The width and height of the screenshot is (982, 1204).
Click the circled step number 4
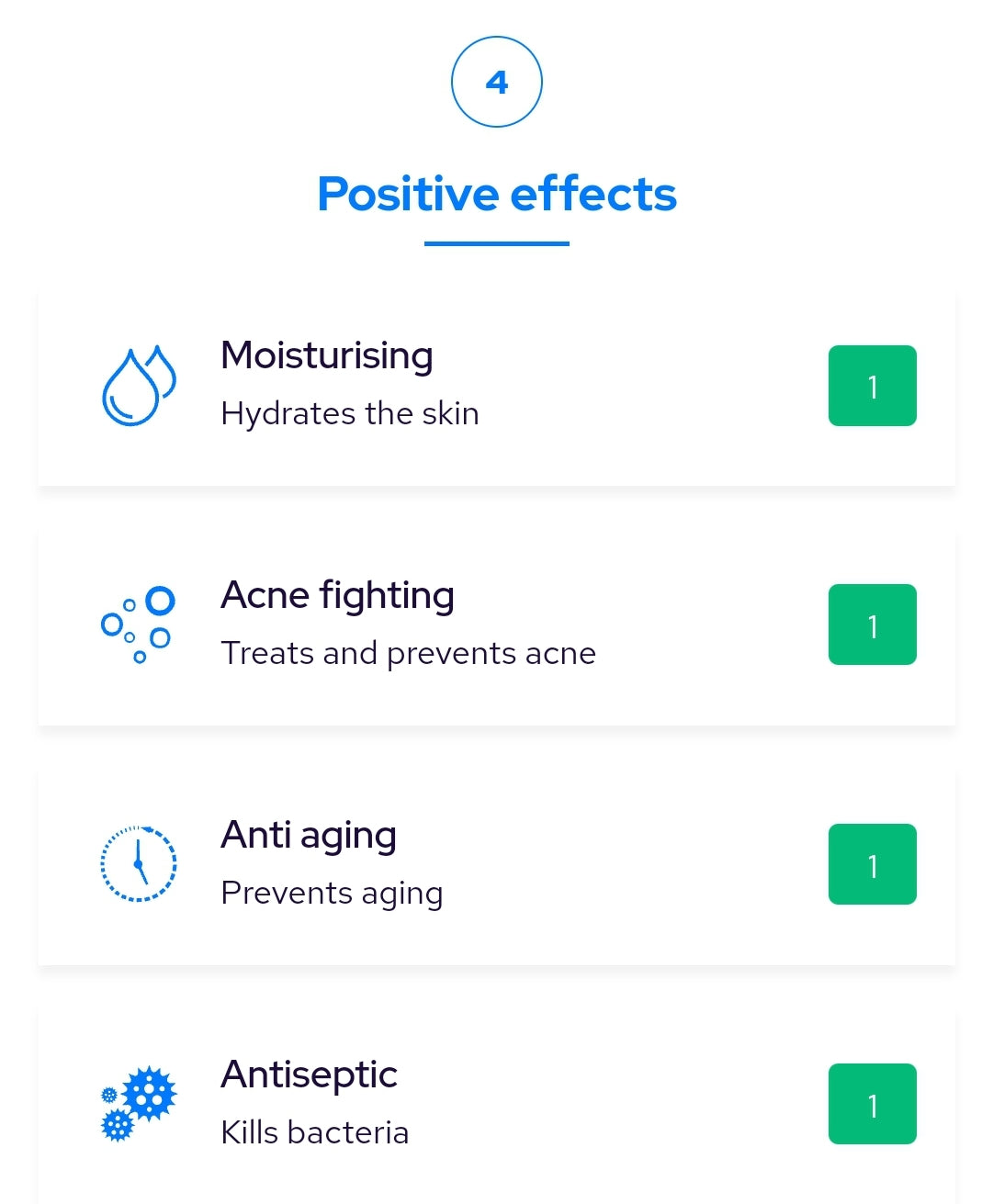coord(497,82)
